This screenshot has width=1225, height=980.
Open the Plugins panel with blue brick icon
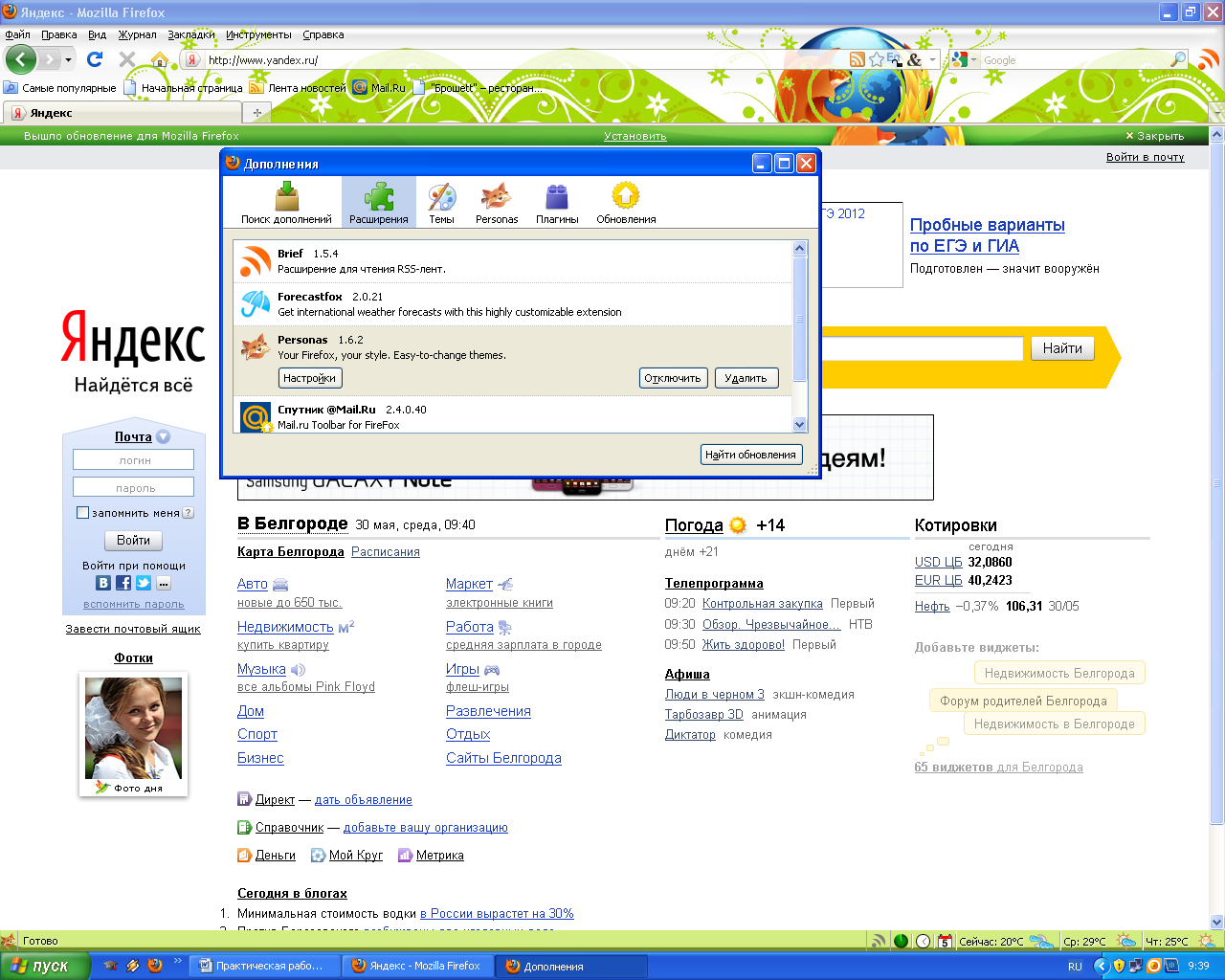coord(557,202)
